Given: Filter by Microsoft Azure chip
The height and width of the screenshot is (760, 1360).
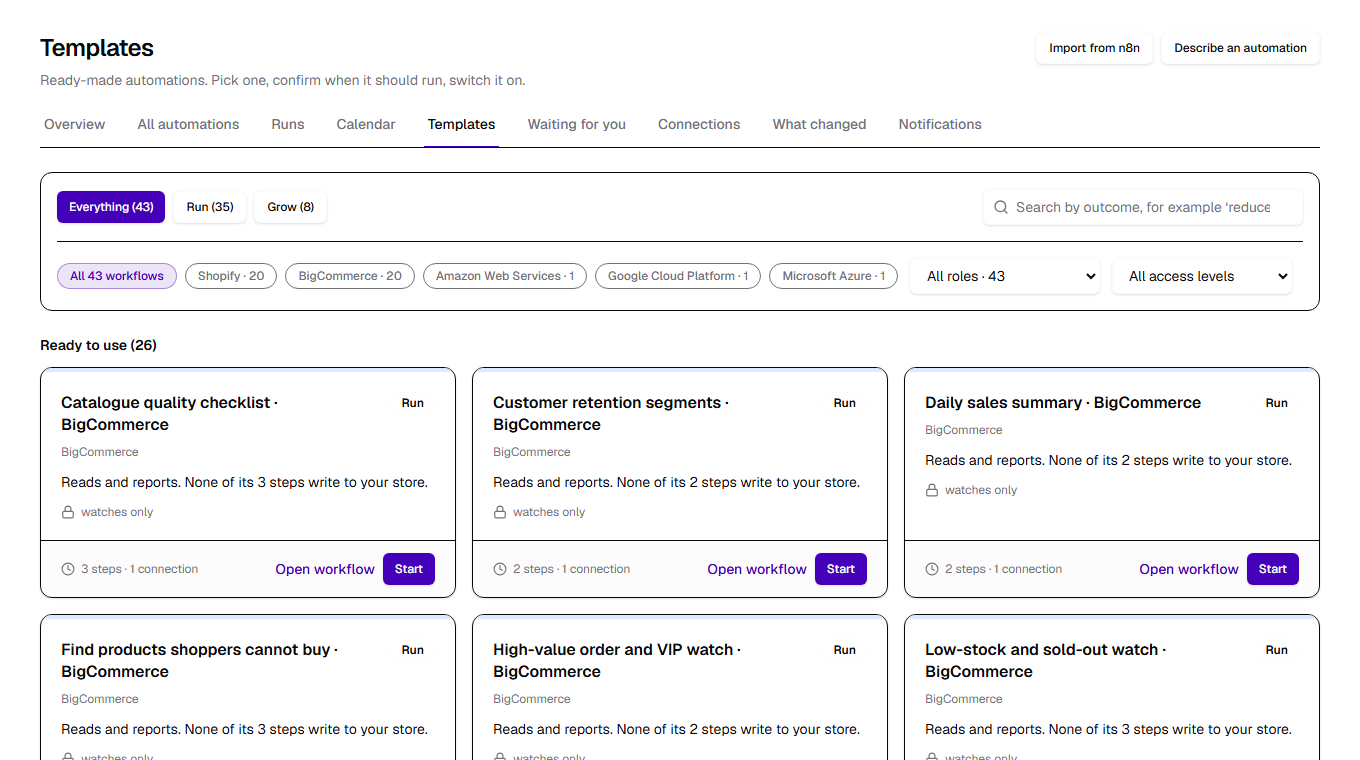Looking at the screenshot, I should click(x=834, y=276).
